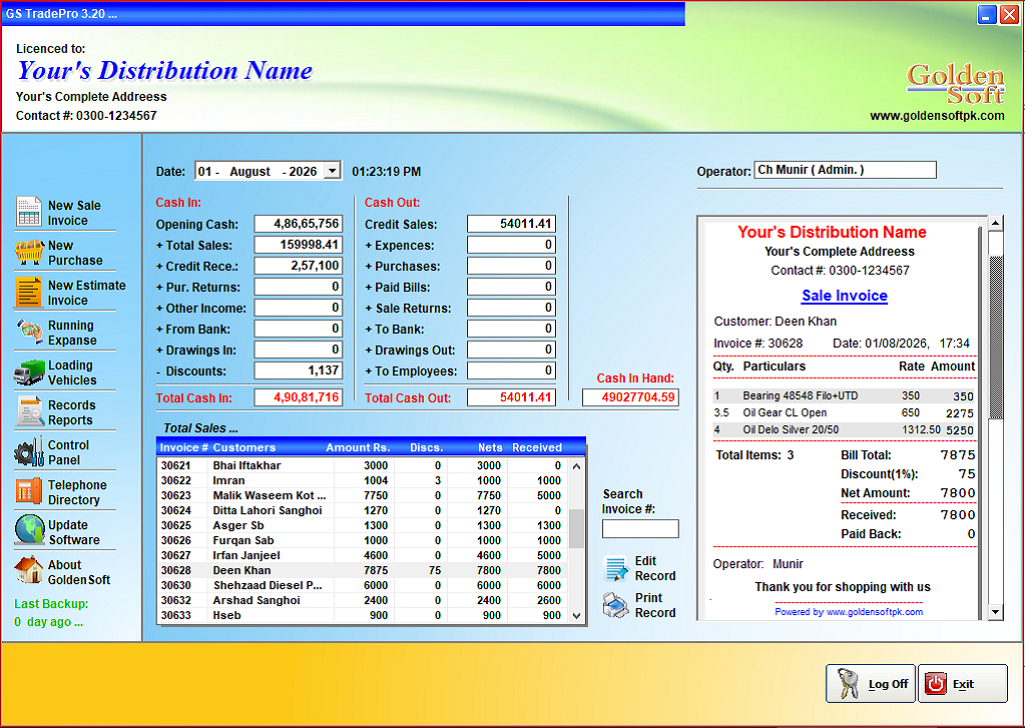
Task: Select the Control Panel menu label
Action: pyautogui.click(x=68, y=452)
